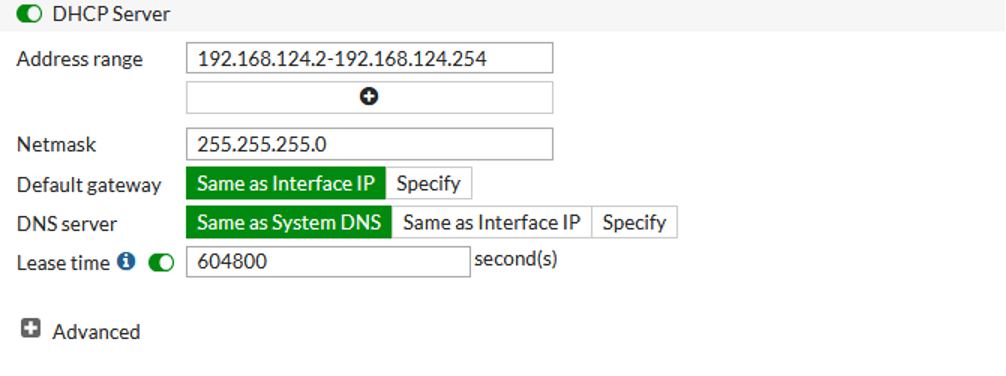Click the second(s) unit label

point(516,259)
